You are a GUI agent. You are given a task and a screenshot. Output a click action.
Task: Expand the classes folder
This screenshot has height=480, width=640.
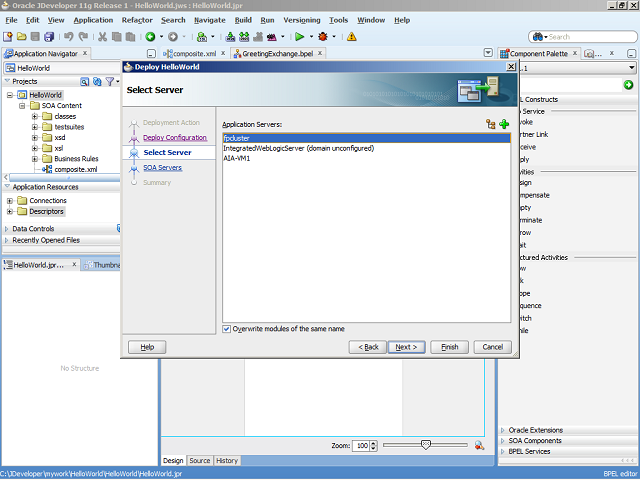pos(35,116)
